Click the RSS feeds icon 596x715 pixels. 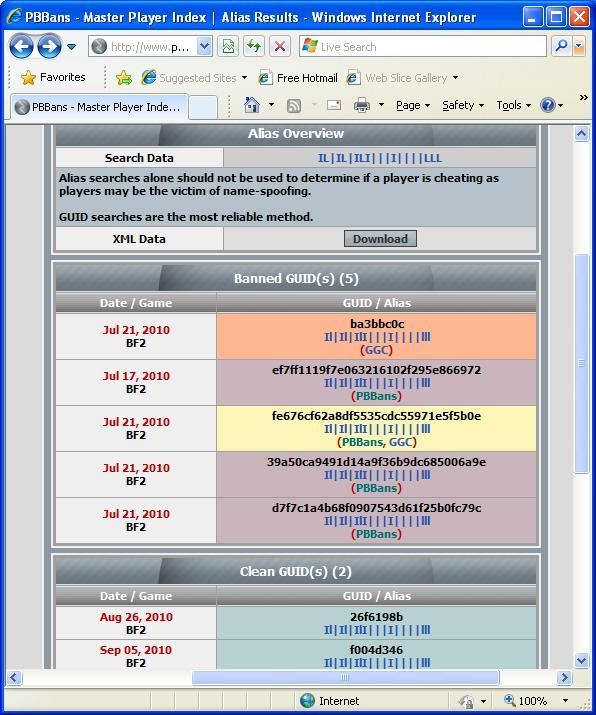tap(294, 106)
